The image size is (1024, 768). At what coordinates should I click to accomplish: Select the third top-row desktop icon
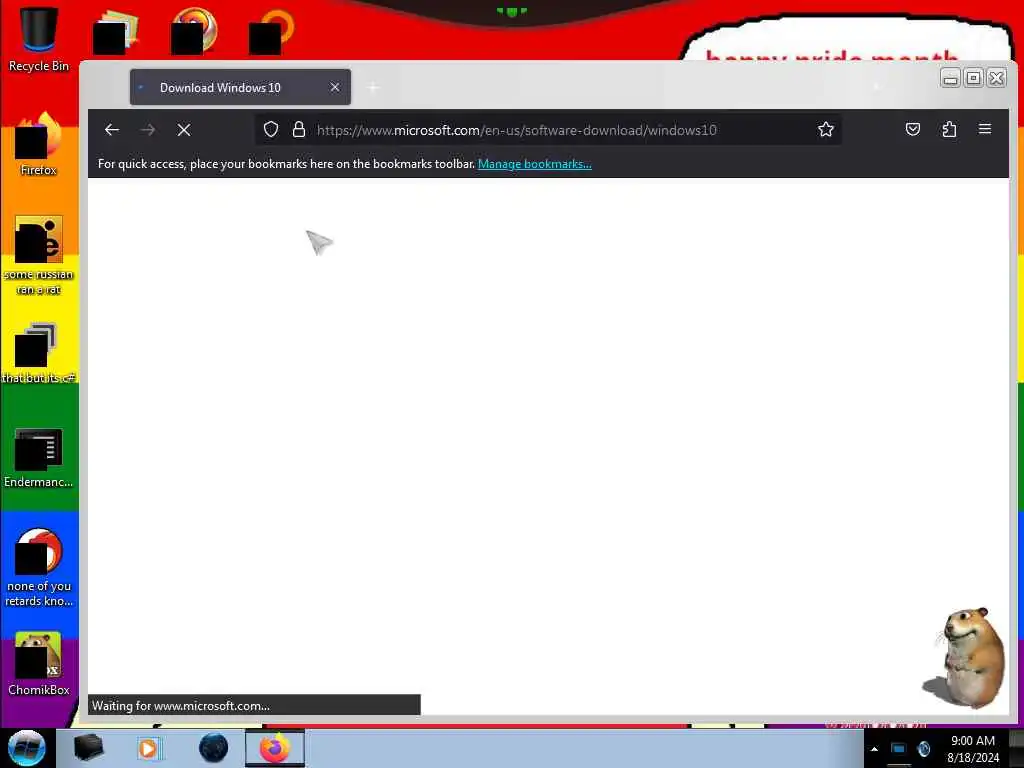(x=194, y=30)
